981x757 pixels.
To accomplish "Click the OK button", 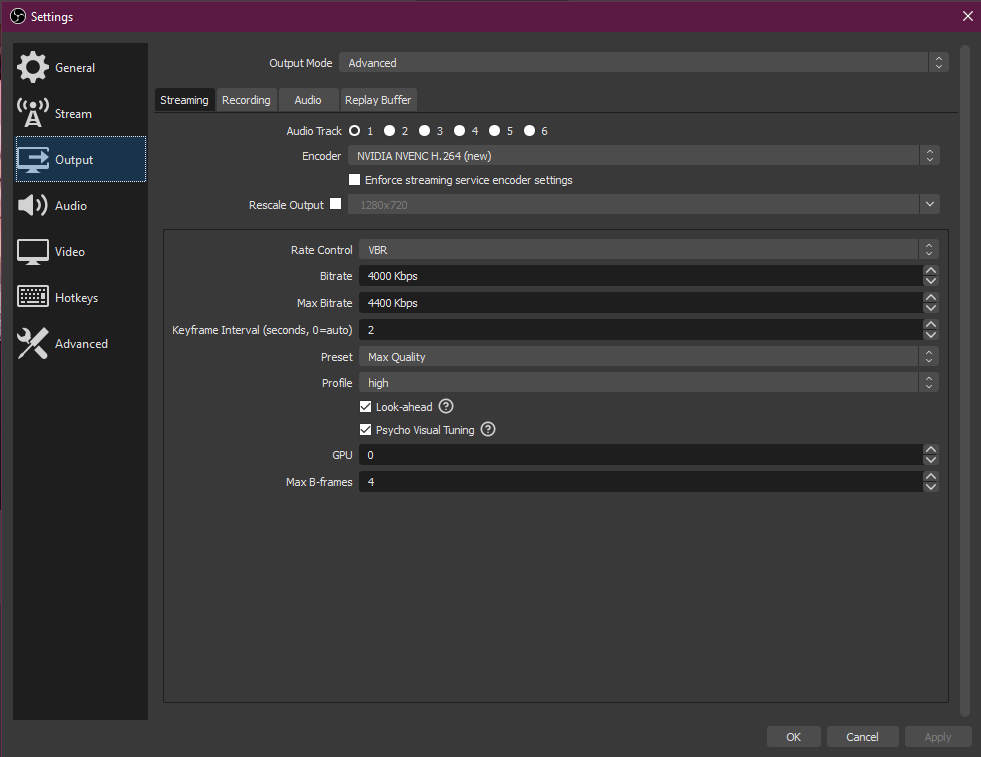I will click(793, 736).
